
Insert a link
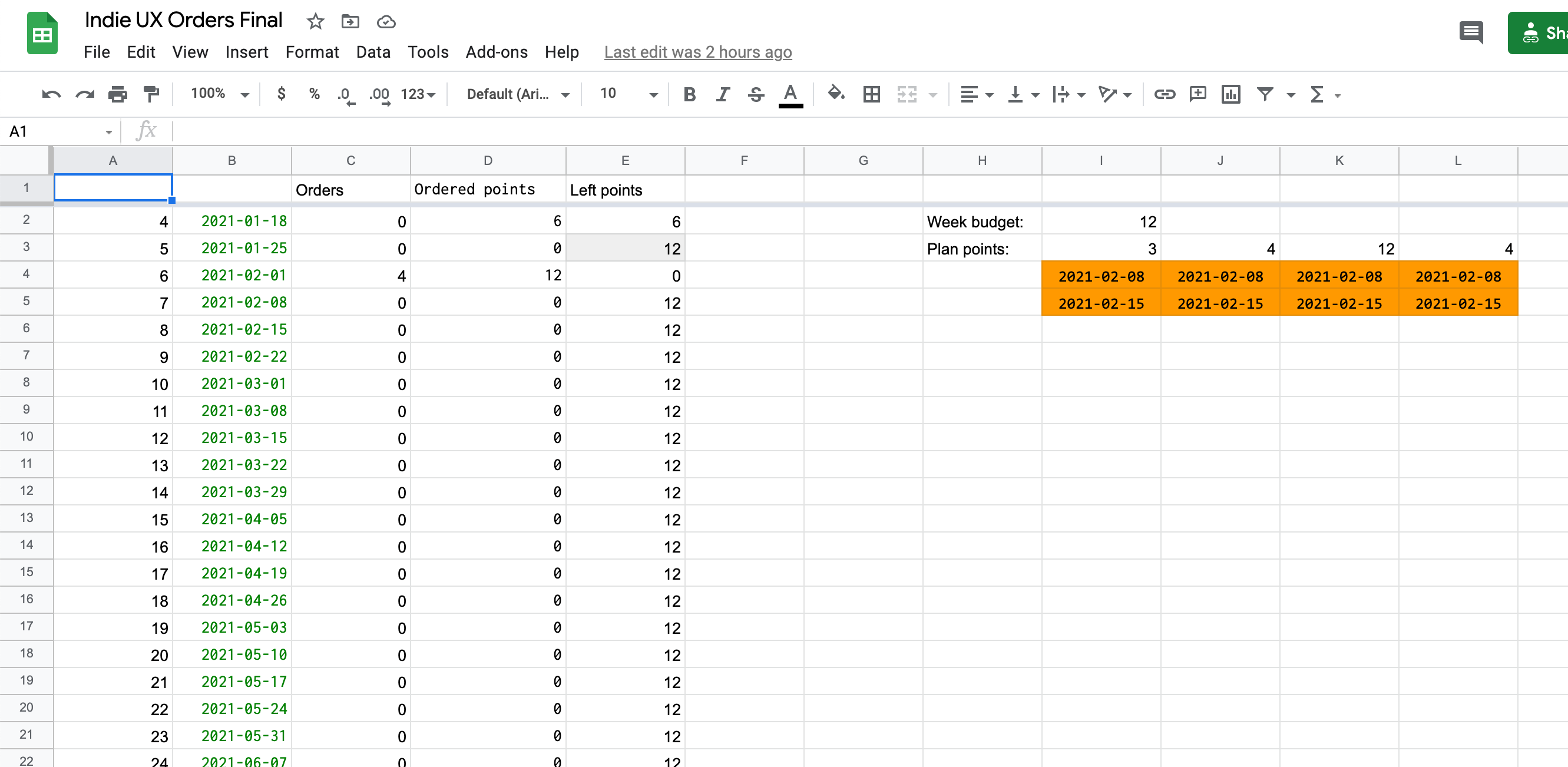tap(1165, 94)
